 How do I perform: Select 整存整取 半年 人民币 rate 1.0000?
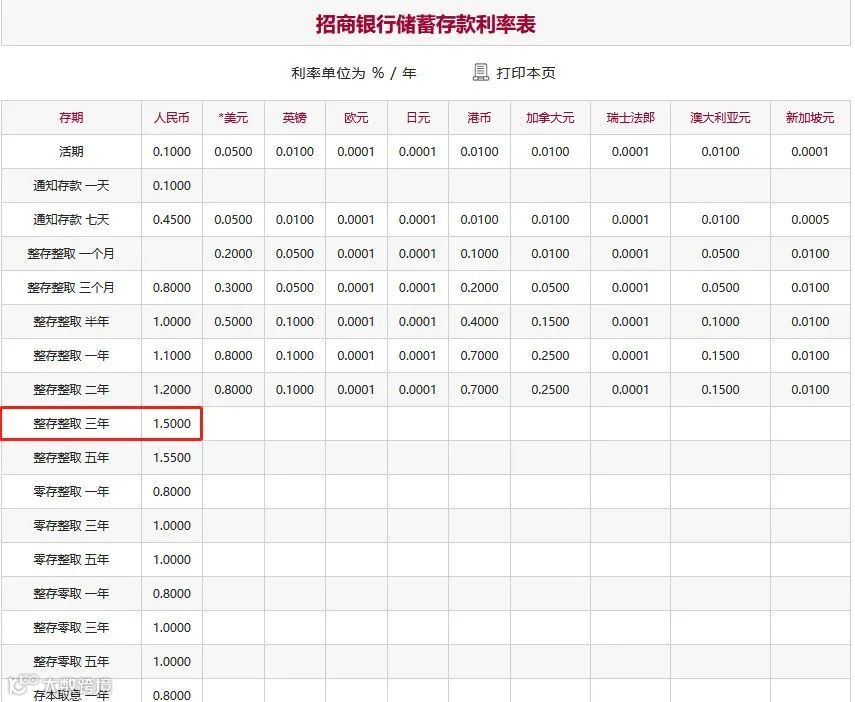pos(172,321)
